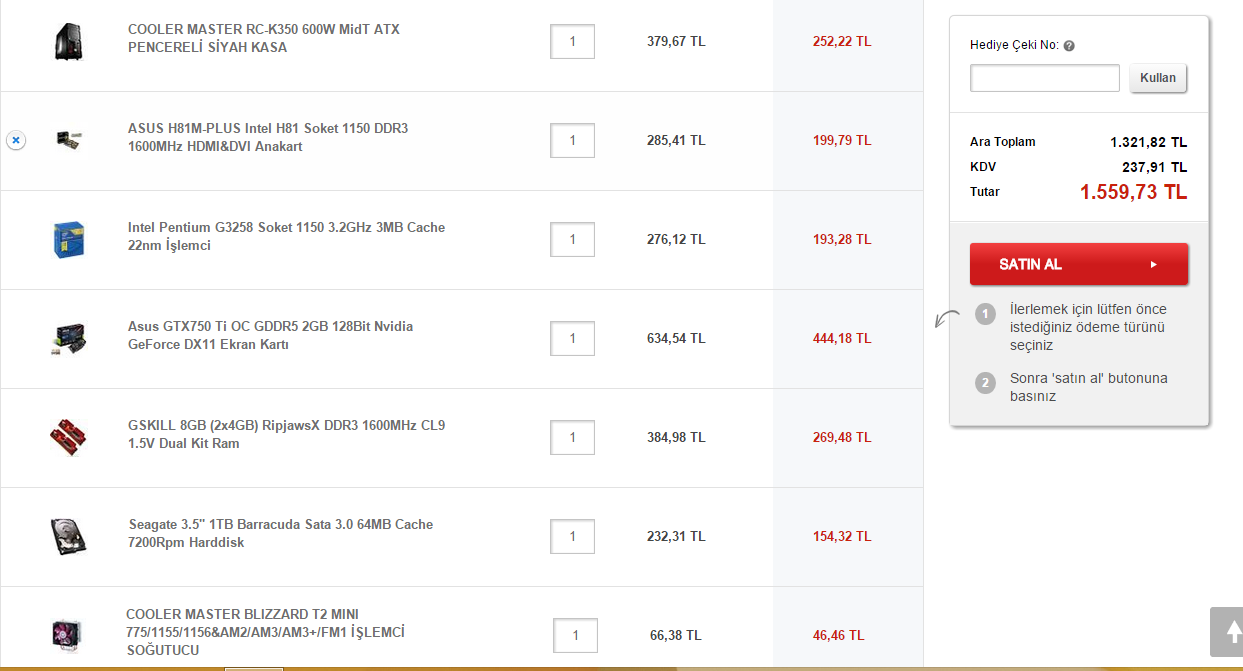Click the GSKILL RipjawsX RAM thumbnail
Viewport: 1243px width, 671px height.
(x=68, y=437)
